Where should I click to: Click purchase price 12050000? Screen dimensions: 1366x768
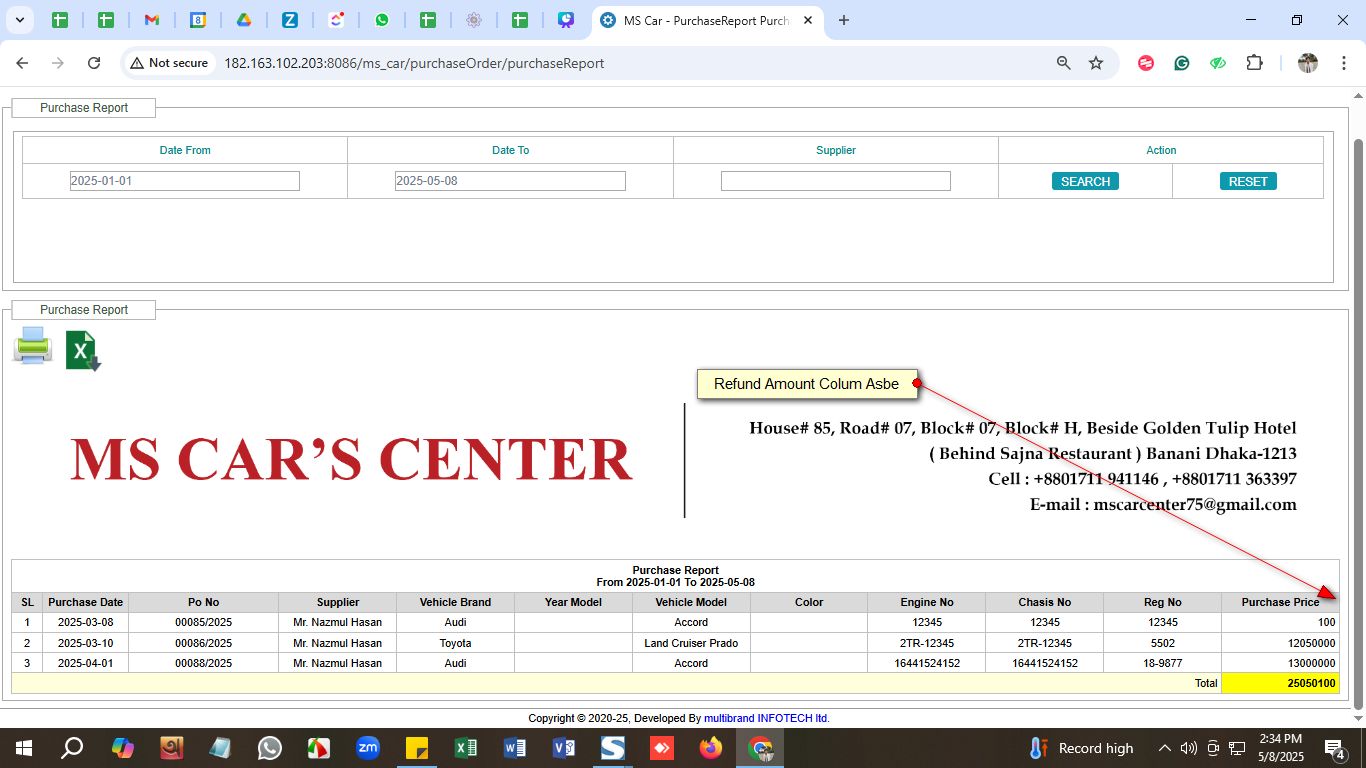coord(1280,643)
